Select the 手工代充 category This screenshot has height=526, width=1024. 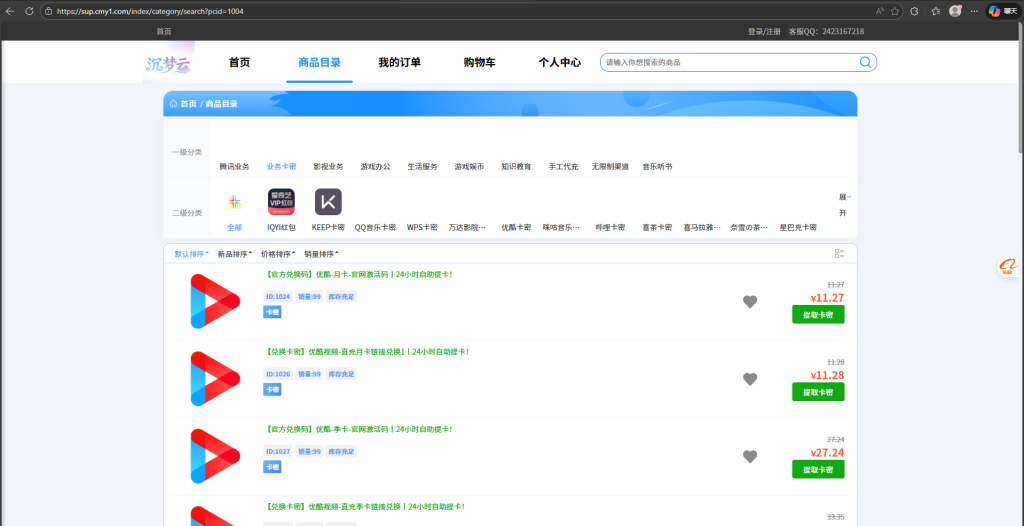point(564,167)
